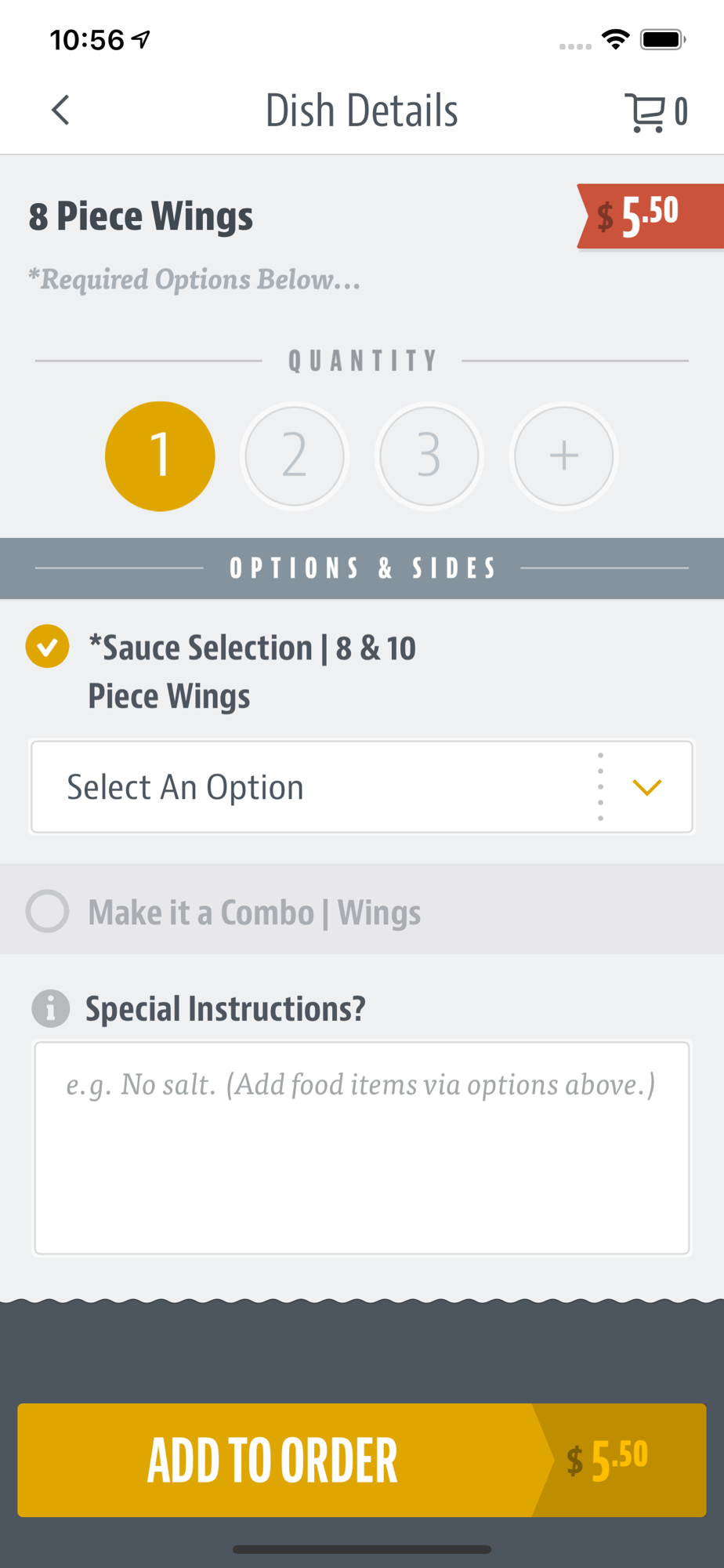Select quantity 2 circle
The image size is (724, 1568).
pos(295,456)
